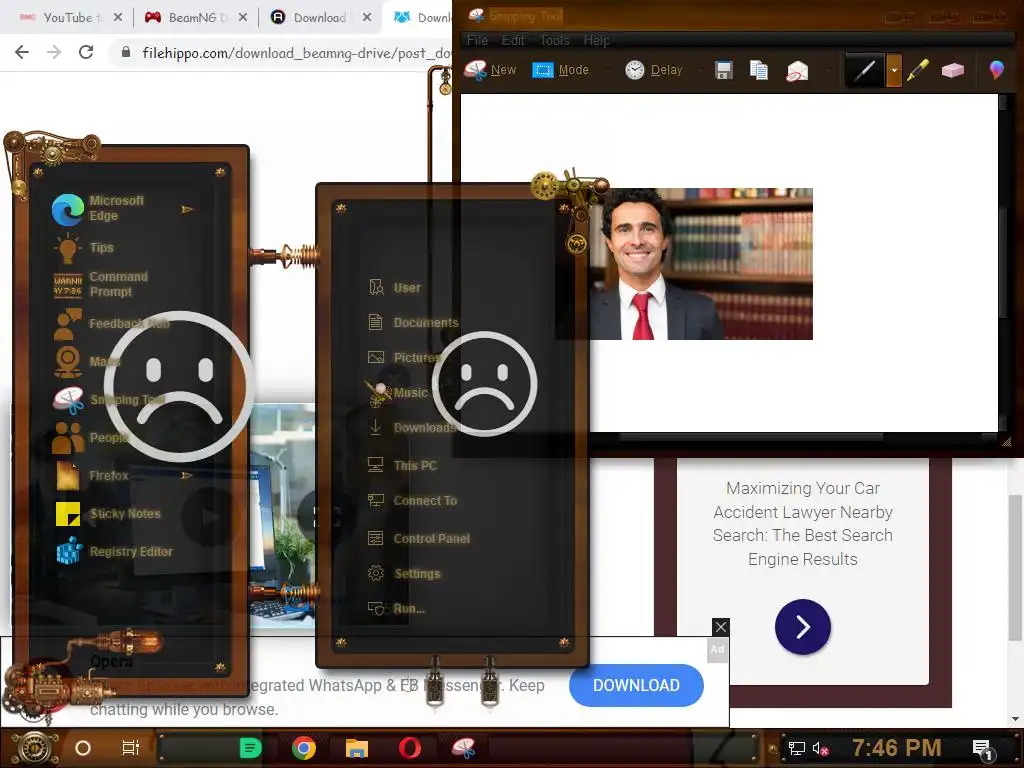Open Feedback Hub from Start menu

pyautogui.click(x=111, y=323)
